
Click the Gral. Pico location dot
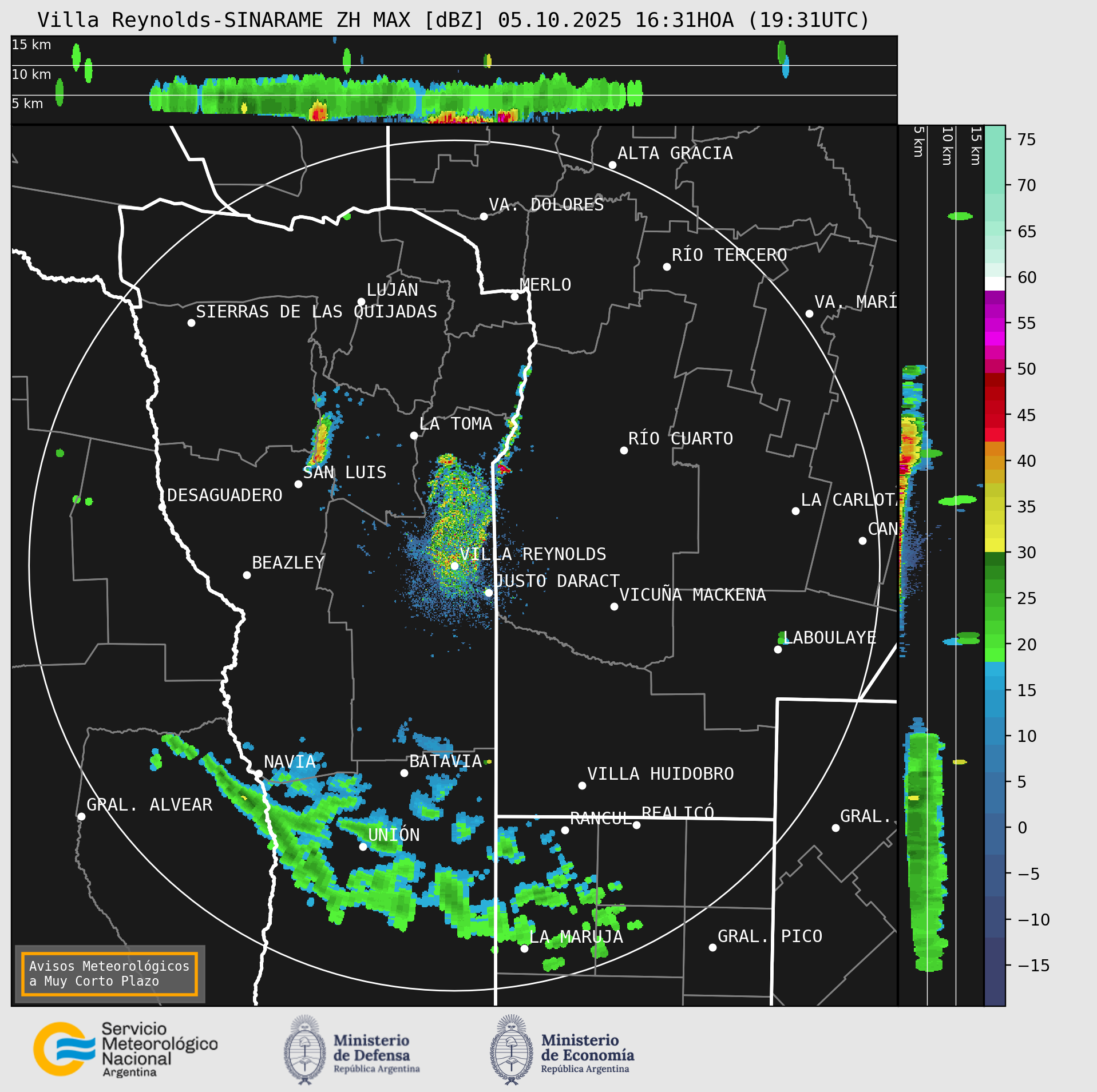[x=712, y=948]
